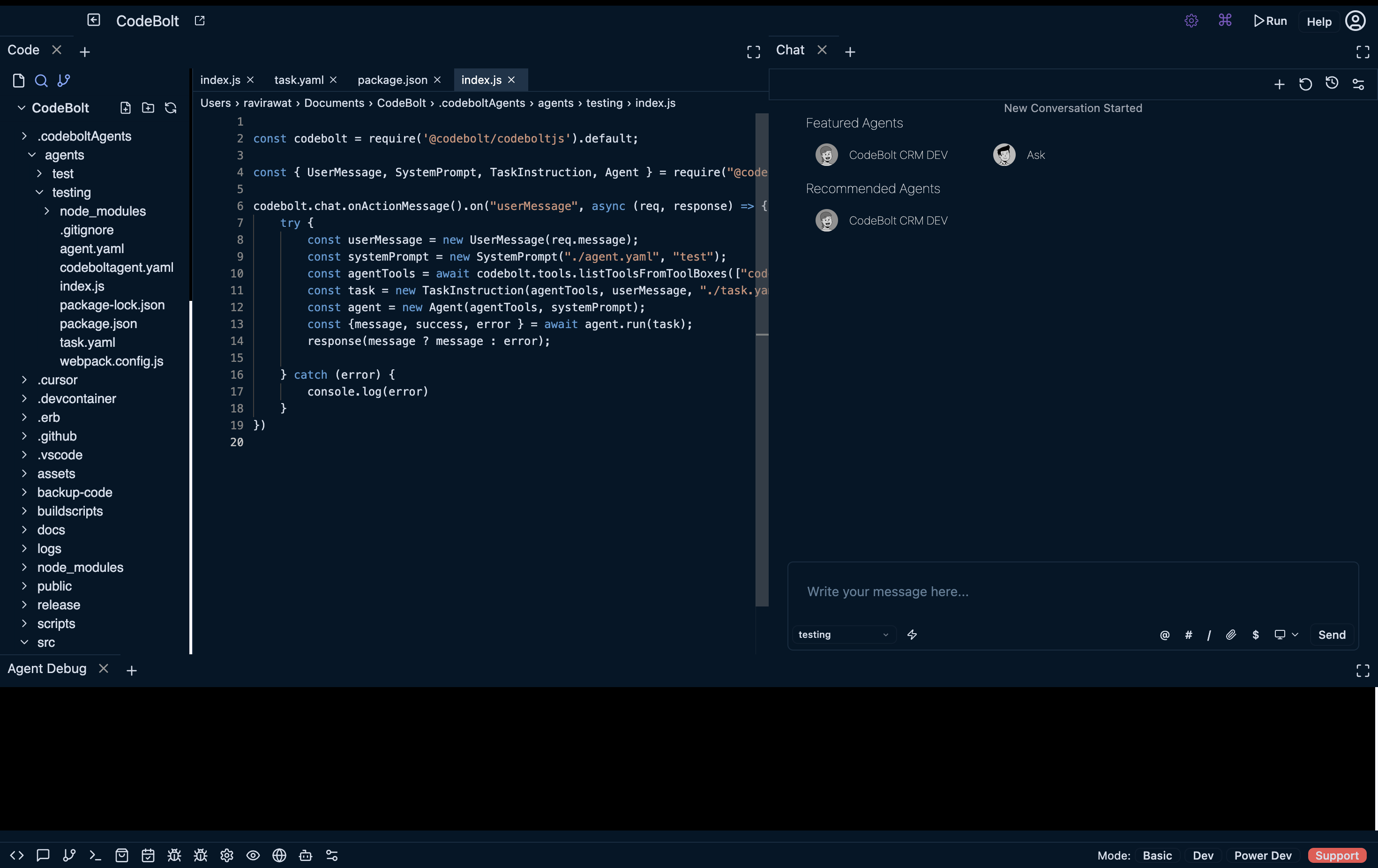The height and width of the screenshot is (868, 1378).
Task: Select CodeBolt CRM DEV under Recommended Agents
Action: [x=882, y=221]
